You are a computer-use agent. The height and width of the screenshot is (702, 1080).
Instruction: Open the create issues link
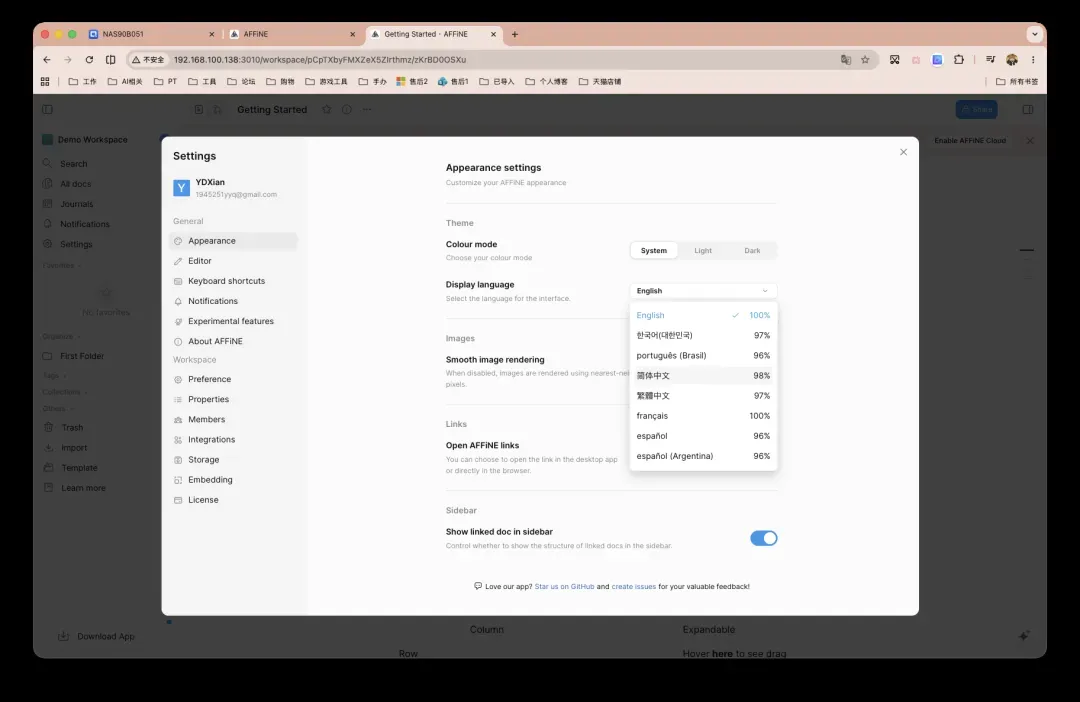[x=634, y=586]
